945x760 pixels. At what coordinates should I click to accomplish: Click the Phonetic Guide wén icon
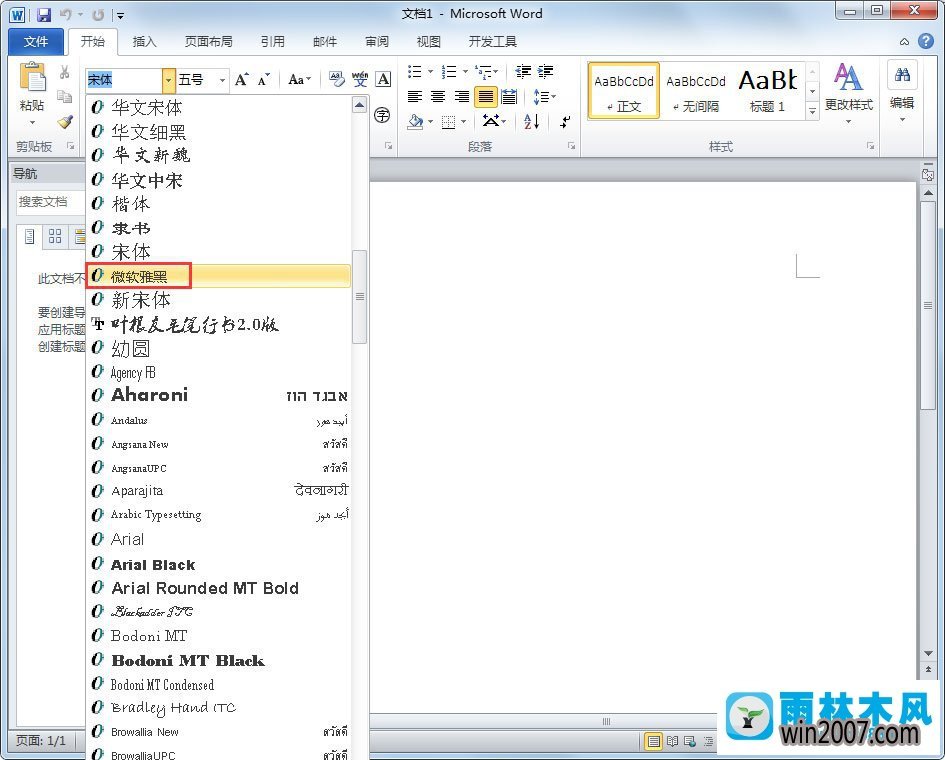tap(360, 79)
